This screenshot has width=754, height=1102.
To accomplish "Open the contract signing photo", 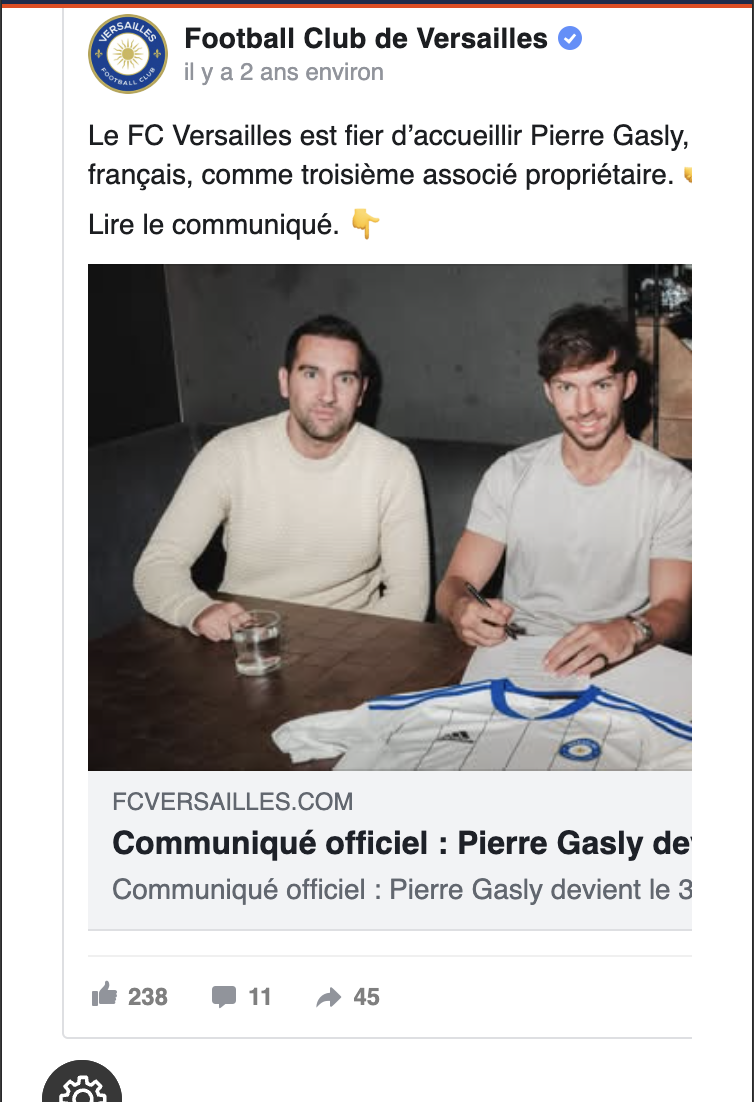I will click(x=390, y=516).
